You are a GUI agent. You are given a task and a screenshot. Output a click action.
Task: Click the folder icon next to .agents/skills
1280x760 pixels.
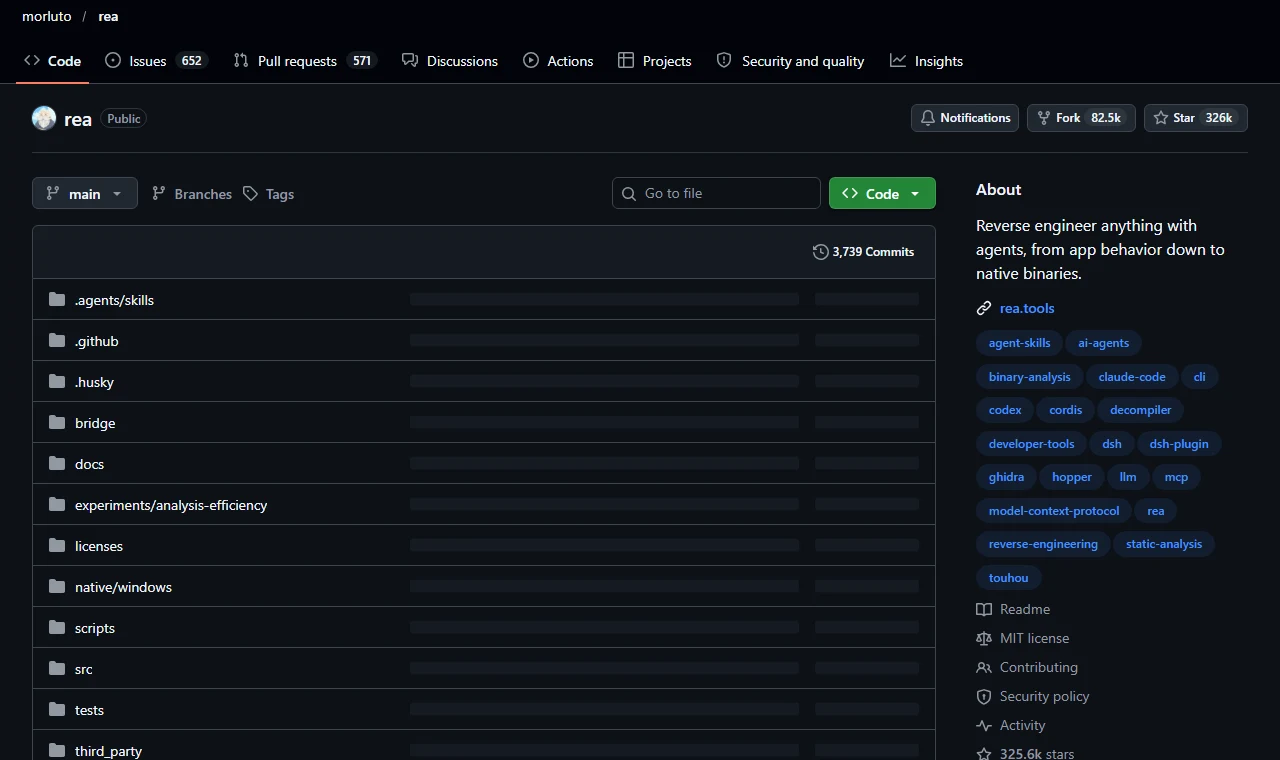[x=57, y=300]
